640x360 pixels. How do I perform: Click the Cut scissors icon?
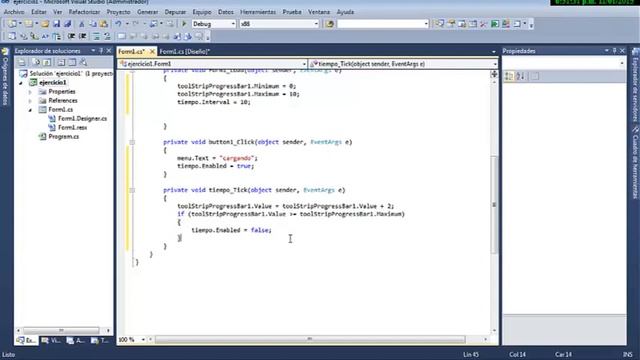pos(82,24)
